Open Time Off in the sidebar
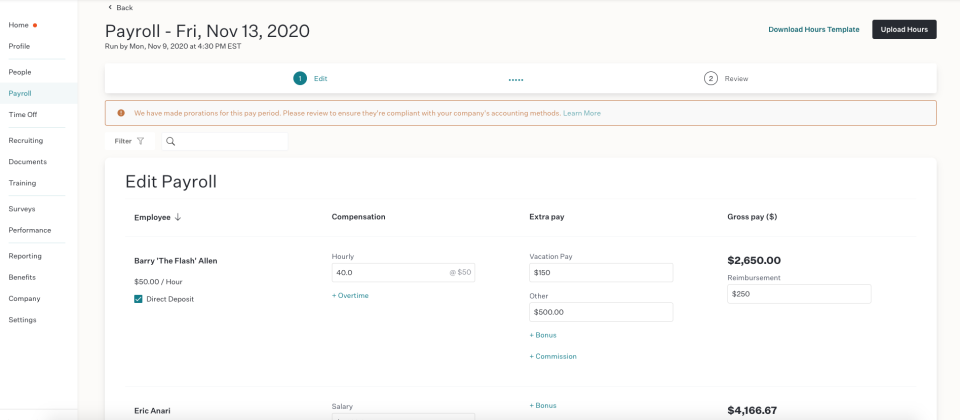This screenshot has height=420, width=960. pos(23,114)
